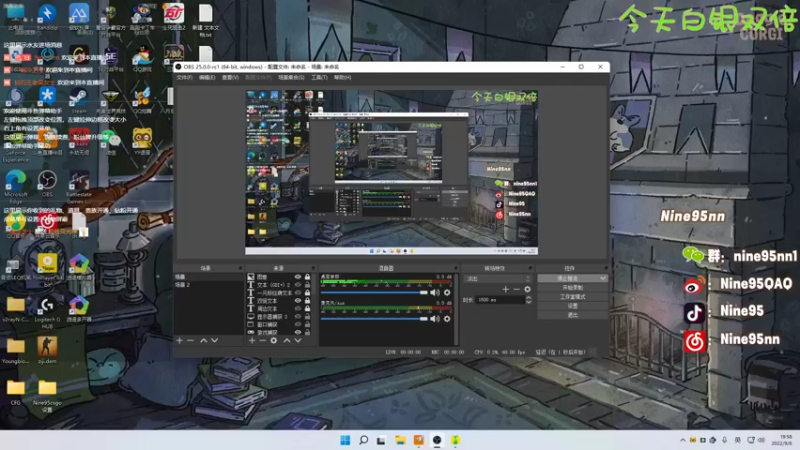Click 开始录制 start recording button
Screen dimensions: 800x450
[x=572, y=288]
